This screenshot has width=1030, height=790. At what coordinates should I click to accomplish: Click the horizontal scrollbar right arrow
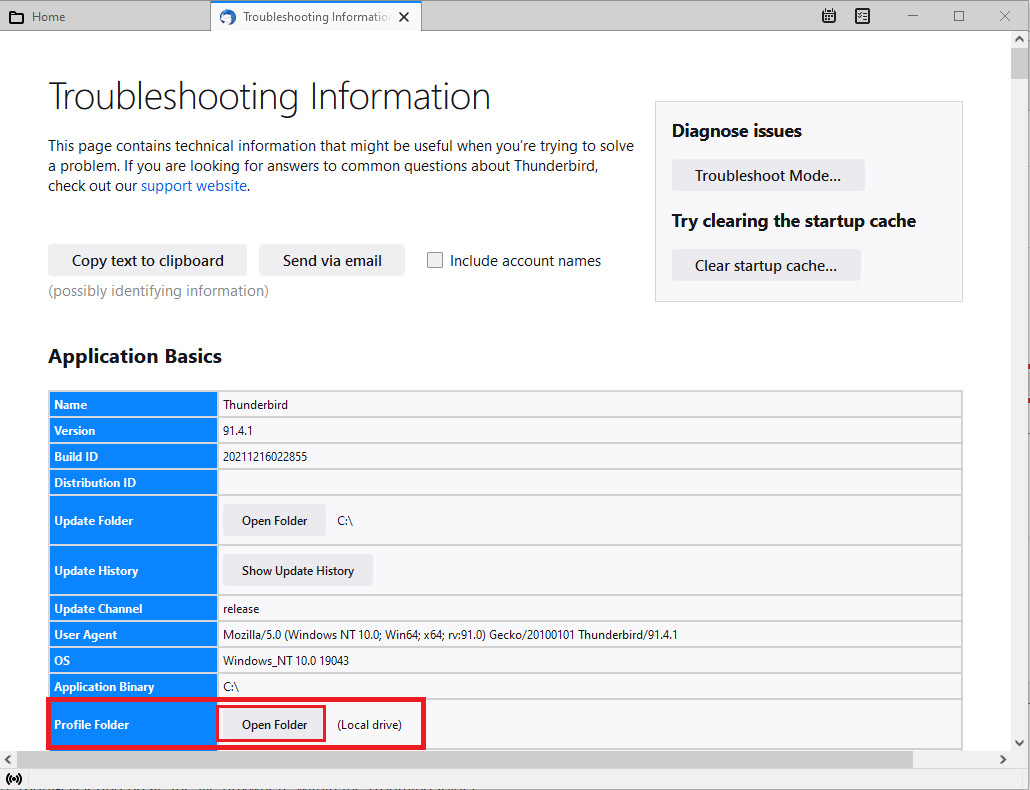1003,759
